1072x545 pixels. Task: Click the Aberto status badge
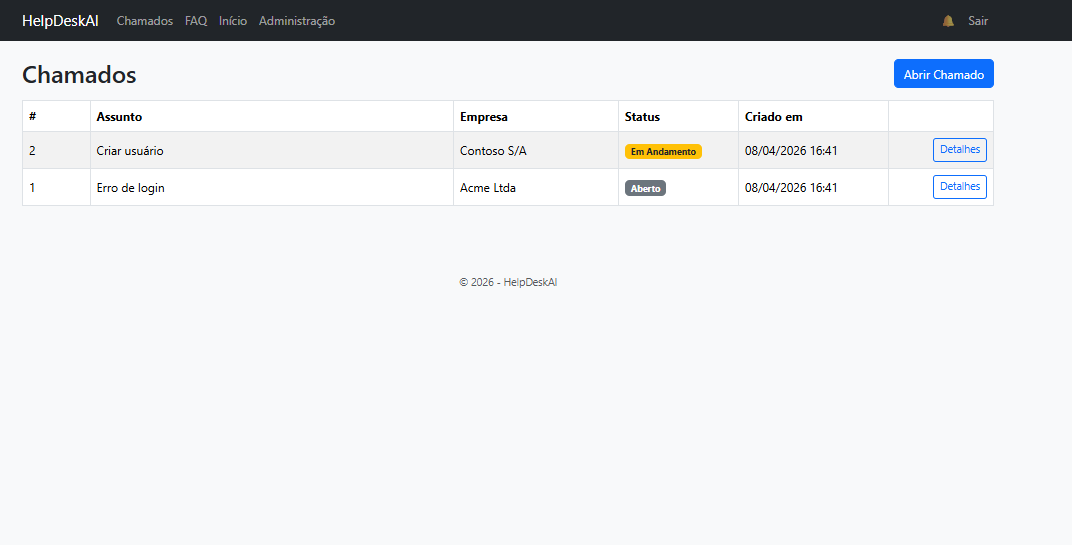(645, 189)
